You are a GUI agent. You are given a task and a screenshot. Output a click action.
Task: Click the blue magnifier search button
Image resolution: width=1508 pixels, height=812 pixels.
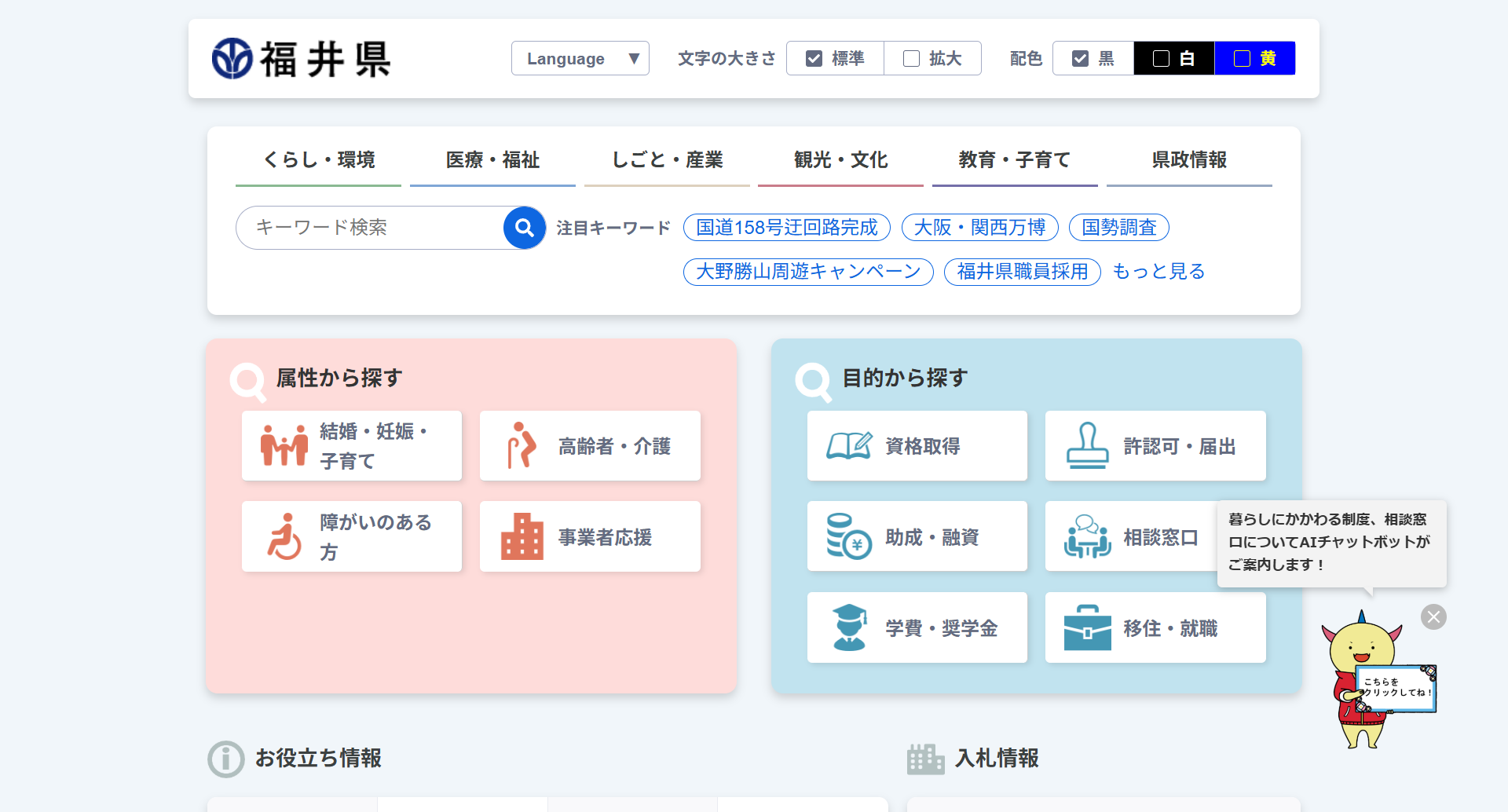[525, 228]
